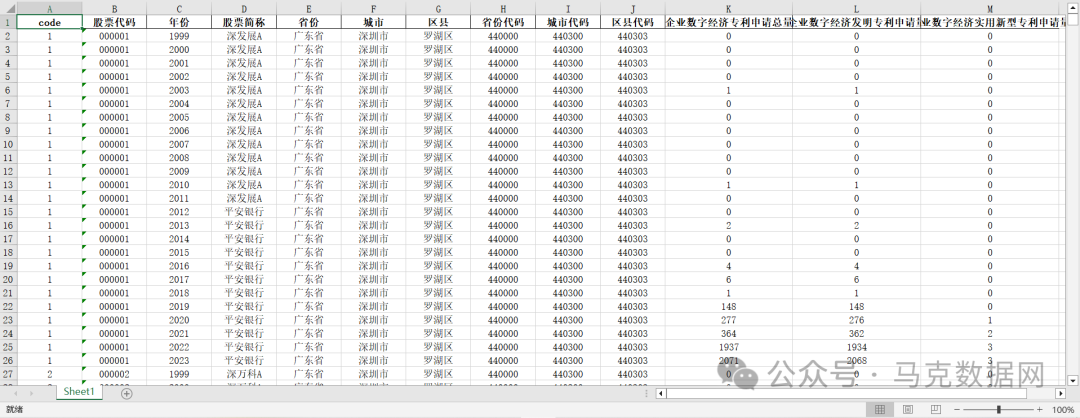The width and height of the screenshot is (1080, 418).
Task: Click the next sheet navigation arrow
Action: tap(31, 393)
